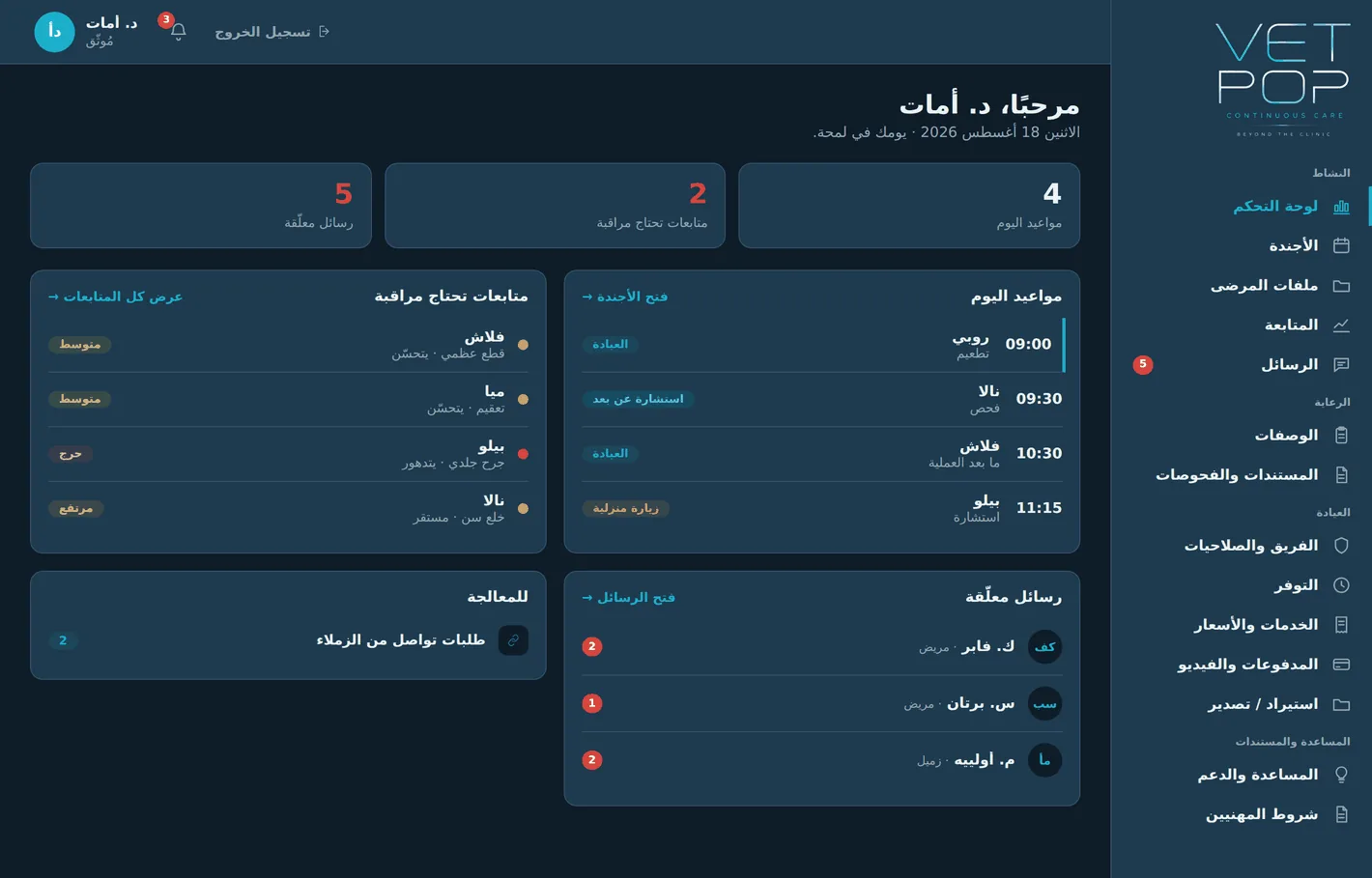Open the رسائل معلّقة stat card showing 5

(201, 206)
